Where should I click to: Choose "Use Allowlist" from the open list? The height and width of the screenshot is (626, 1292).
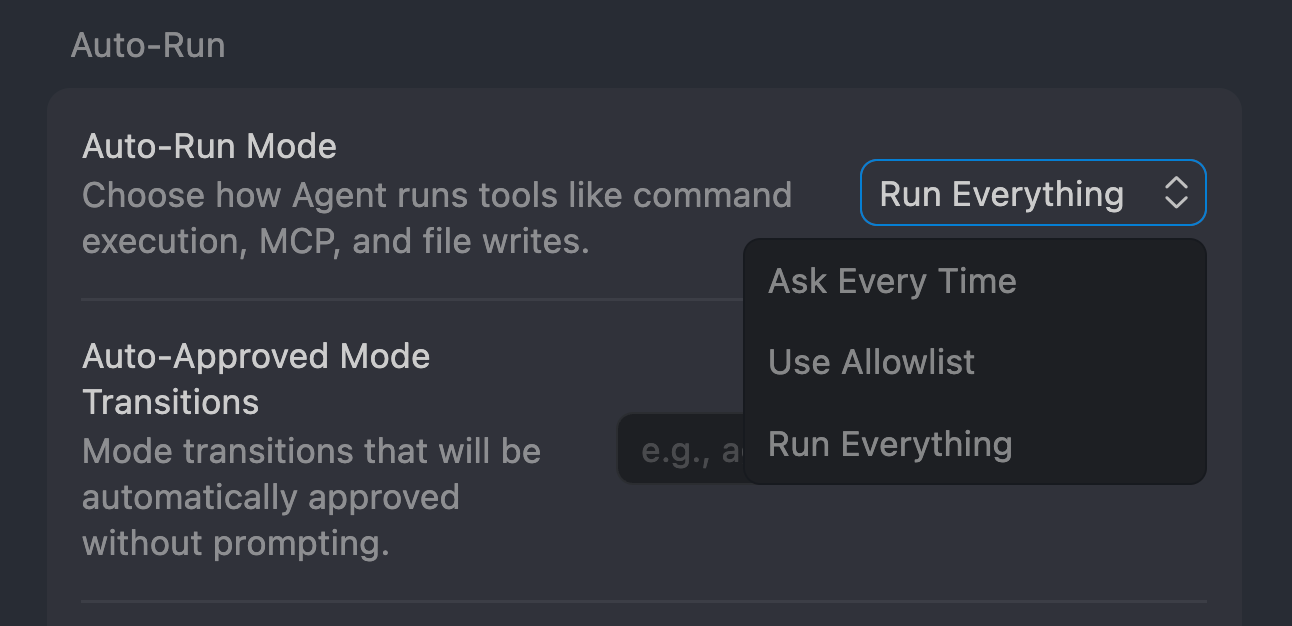[x=871, y=362]
